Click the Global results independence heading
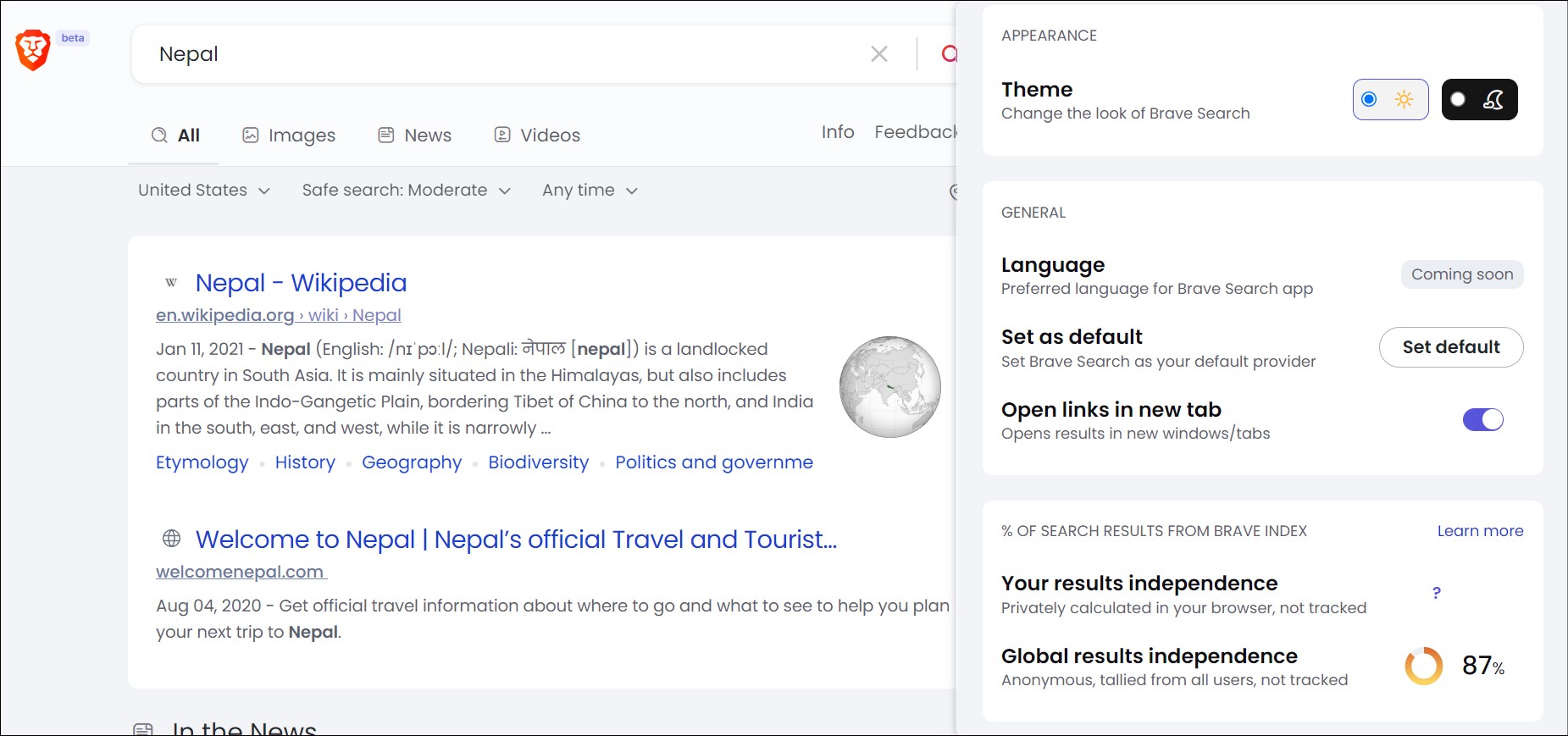The height and width of the screenshot is (736, 1568). tap(1150, 656)
